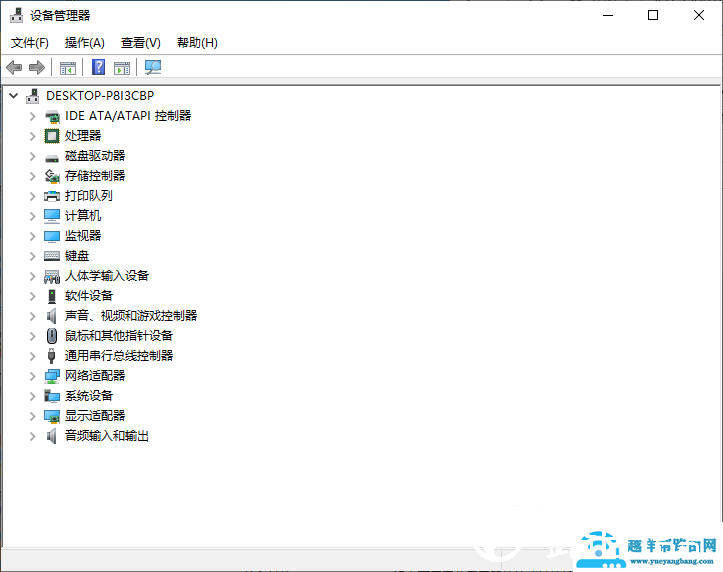Select the 显示适配器 label
The width and height of the screenshot is (723, 572).
95,416
